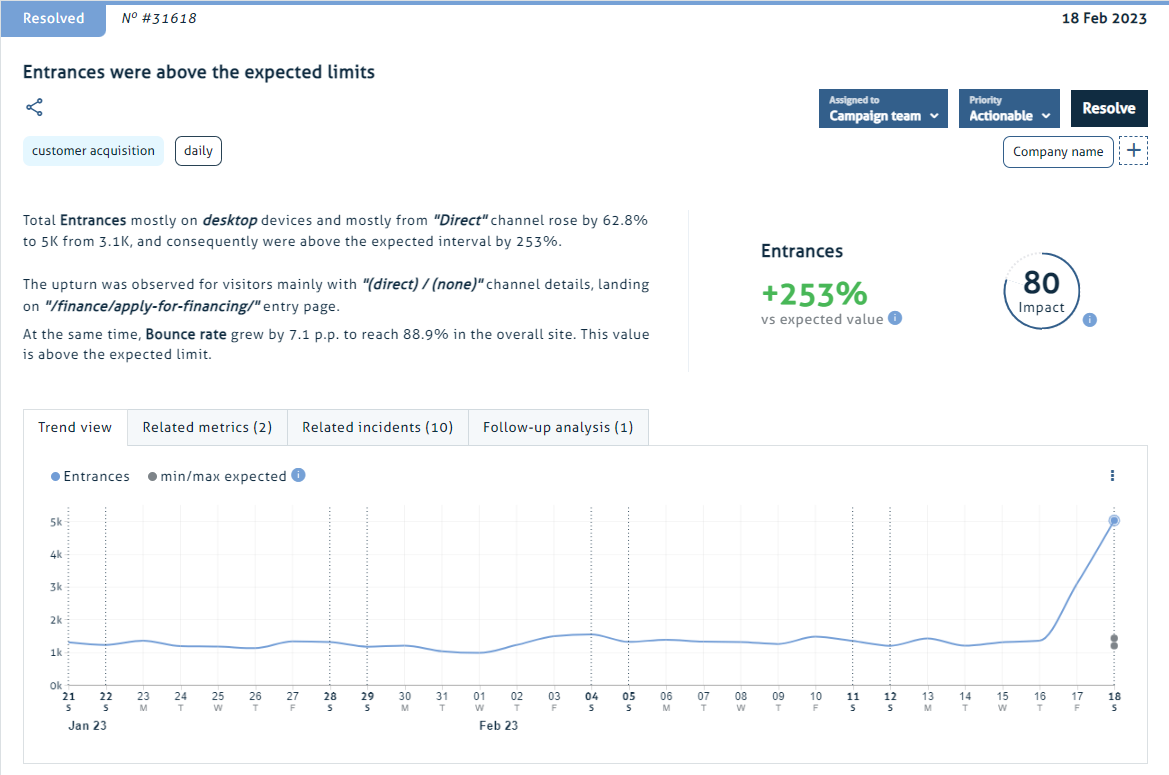Screen dimensions: 1169x775
Task: Click the info icon next to Impact score
Action: (x=1089, y=321)
